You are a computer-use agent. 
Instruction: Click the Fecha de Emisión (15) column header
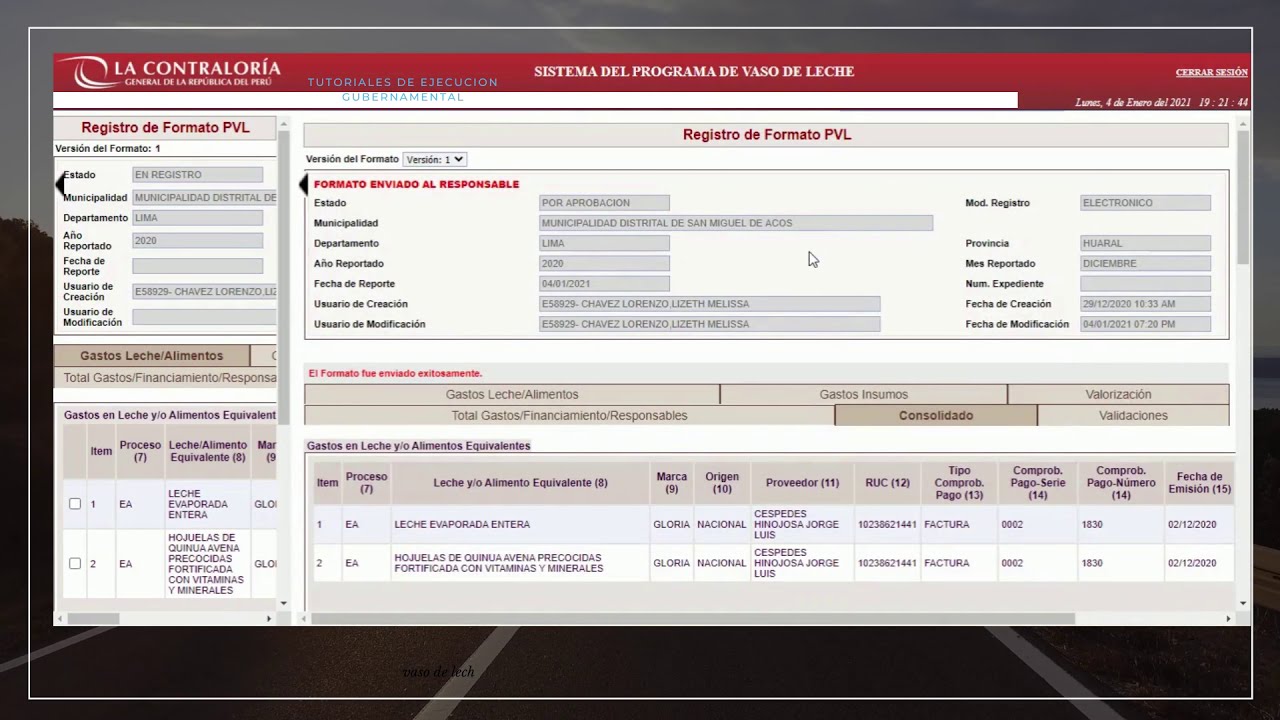pos(1199,483)
